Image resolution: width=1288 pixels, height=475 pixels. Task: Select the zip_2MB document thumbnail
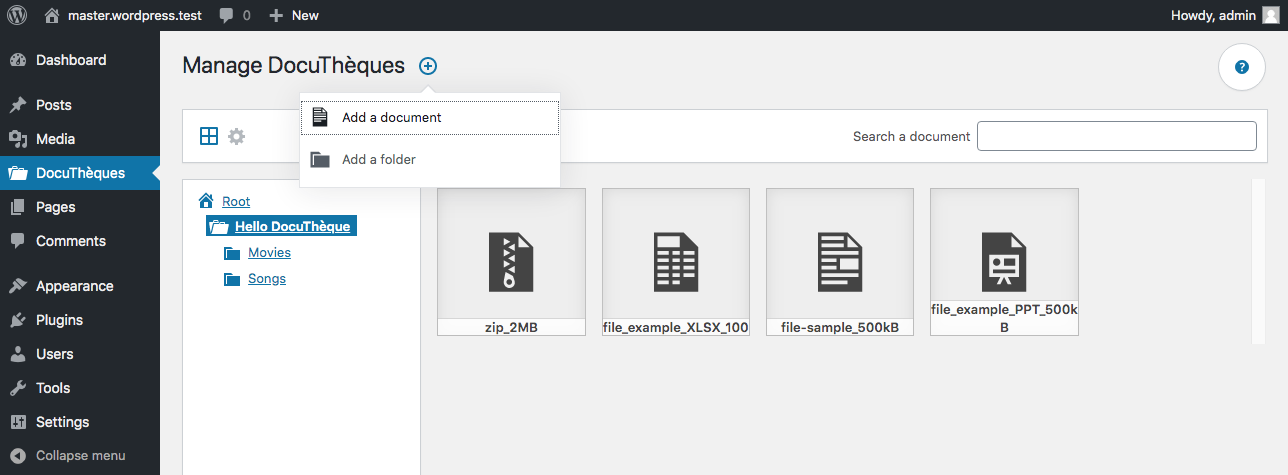pyautogui.click(x=511, y=262)
